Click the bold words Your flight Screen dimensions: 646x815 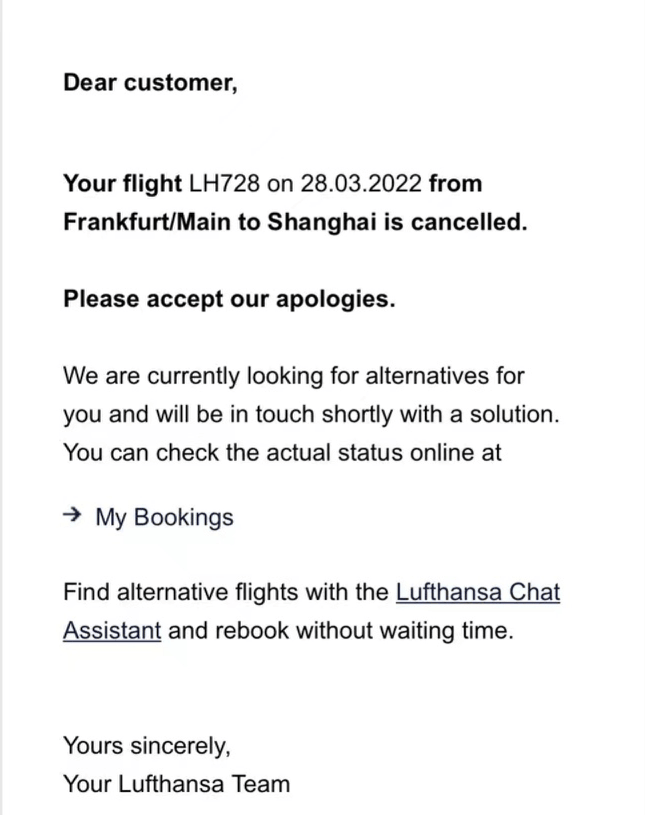(x=122, y=183)
